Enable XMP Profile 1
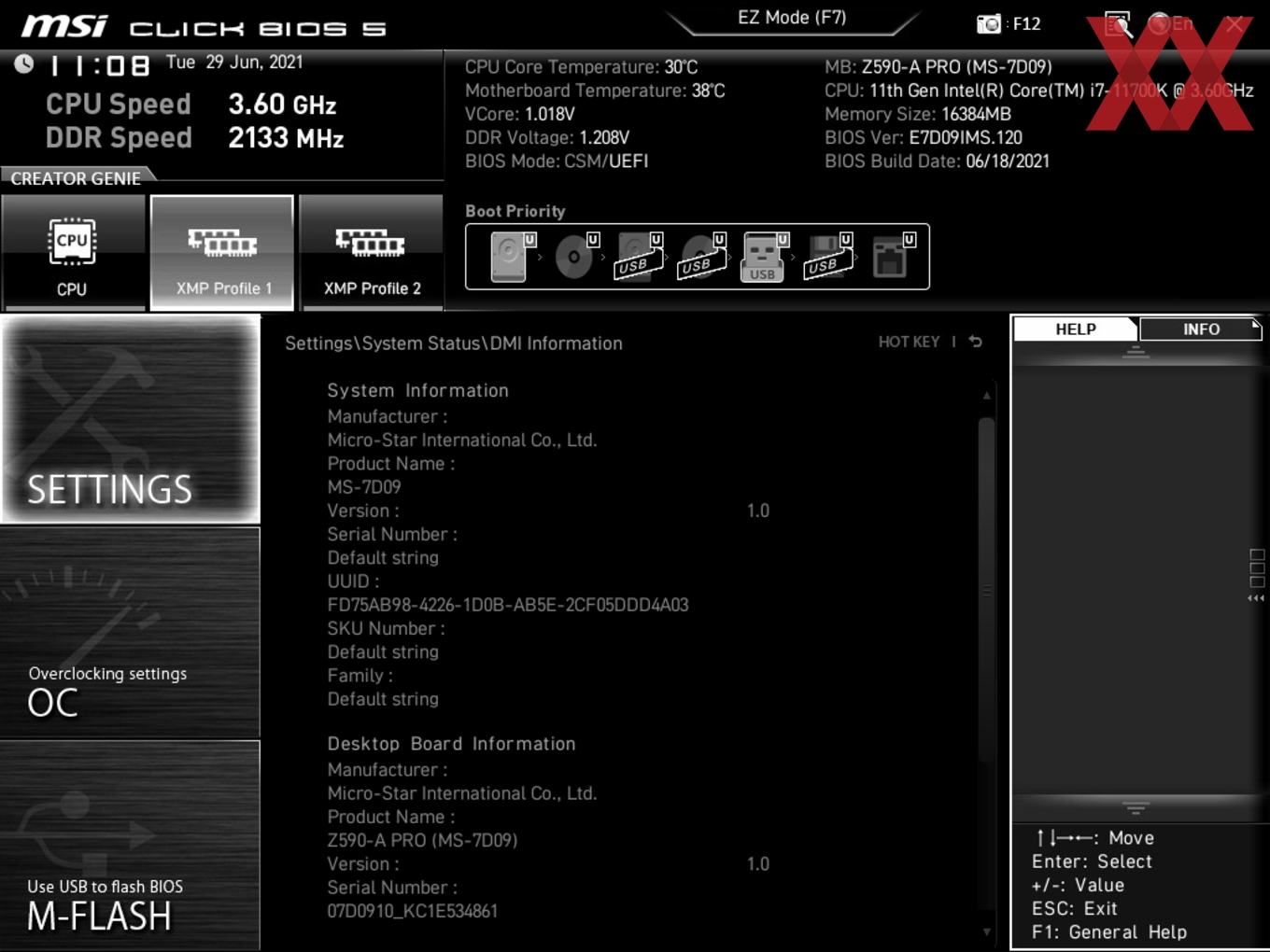This screenshot has height=952, width=1270. 222,253
